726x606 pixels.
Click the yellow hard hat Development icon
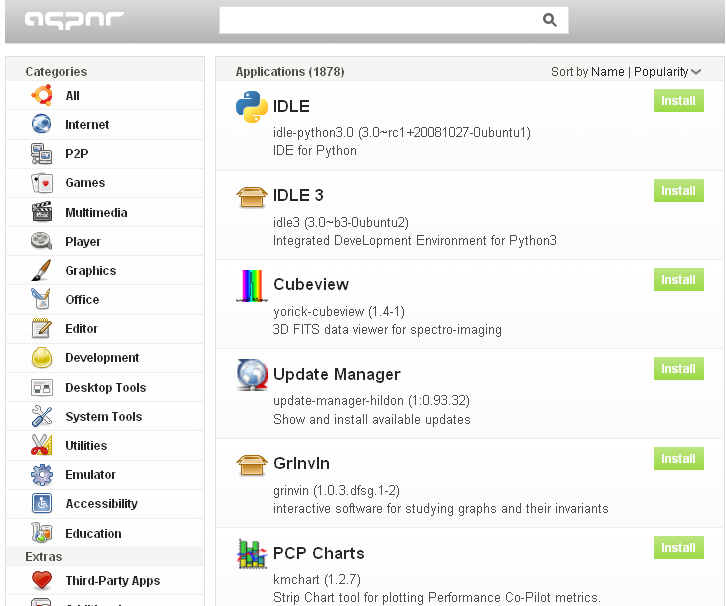42,357
